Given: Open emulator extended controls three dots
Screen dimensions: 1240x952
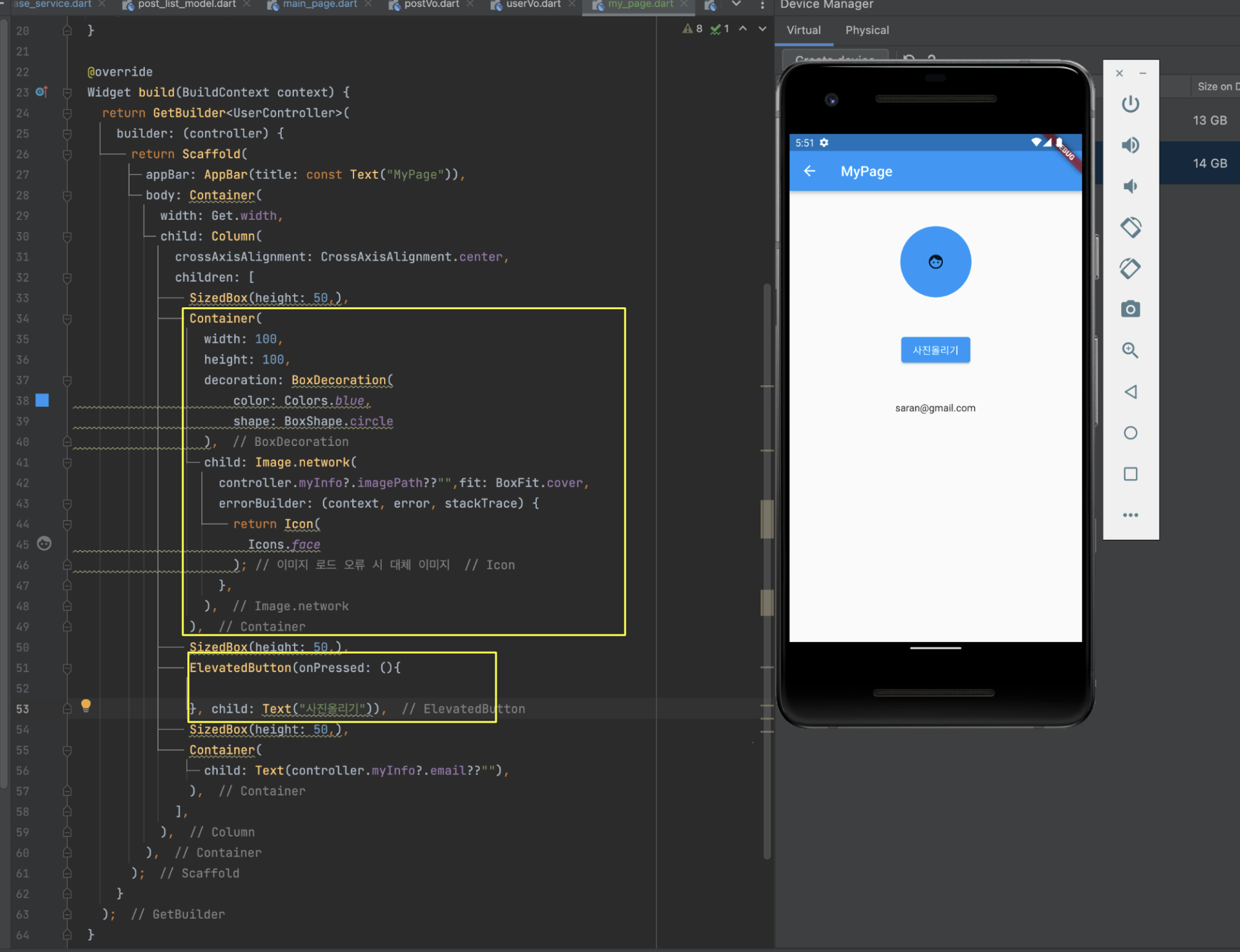Looking at the screenshot, I should click(1130, 515).
